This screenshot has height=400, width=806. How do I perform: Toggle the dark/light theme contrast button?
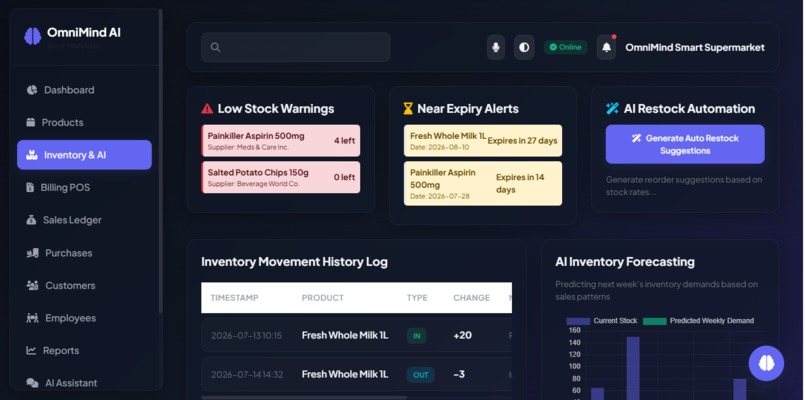pyautogui.click(x=524, y=47)
